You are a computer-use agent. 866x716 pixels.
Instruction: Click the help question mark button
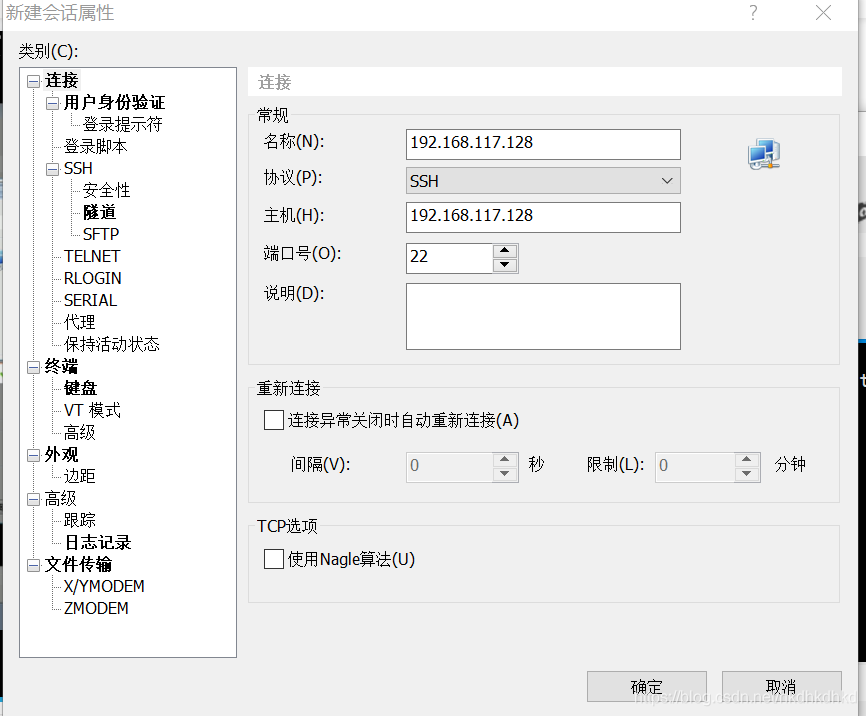tap(753, 12)
